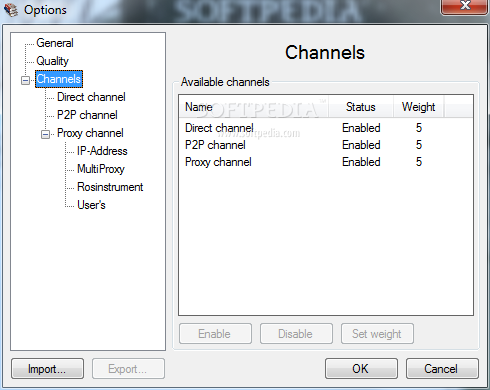Click Enabled status of P2P channel
The width and height of the screenshot is (490, 390).
tap(361, 145)
